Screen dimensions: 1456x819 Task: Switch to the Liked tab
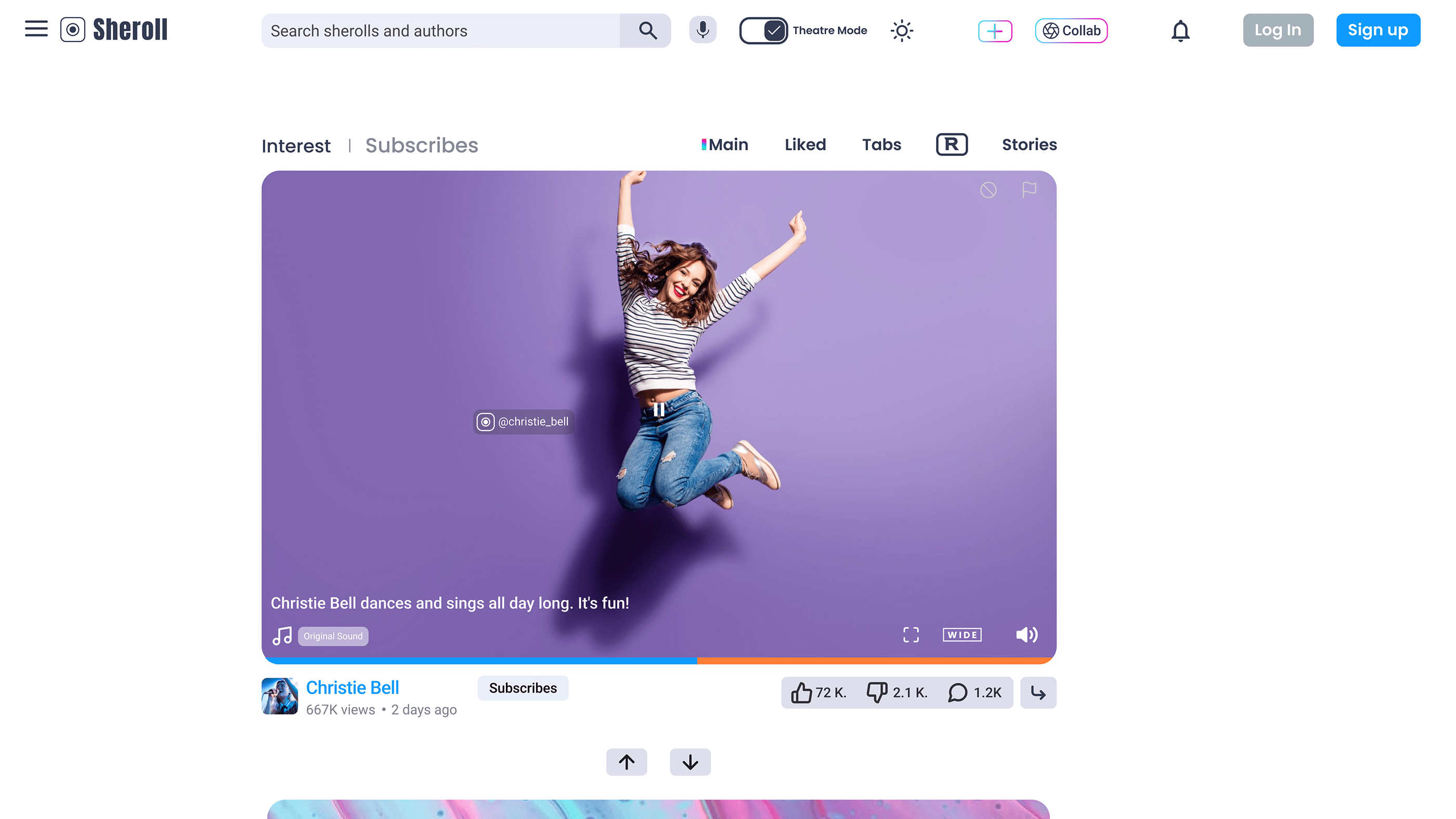(805, 145)
